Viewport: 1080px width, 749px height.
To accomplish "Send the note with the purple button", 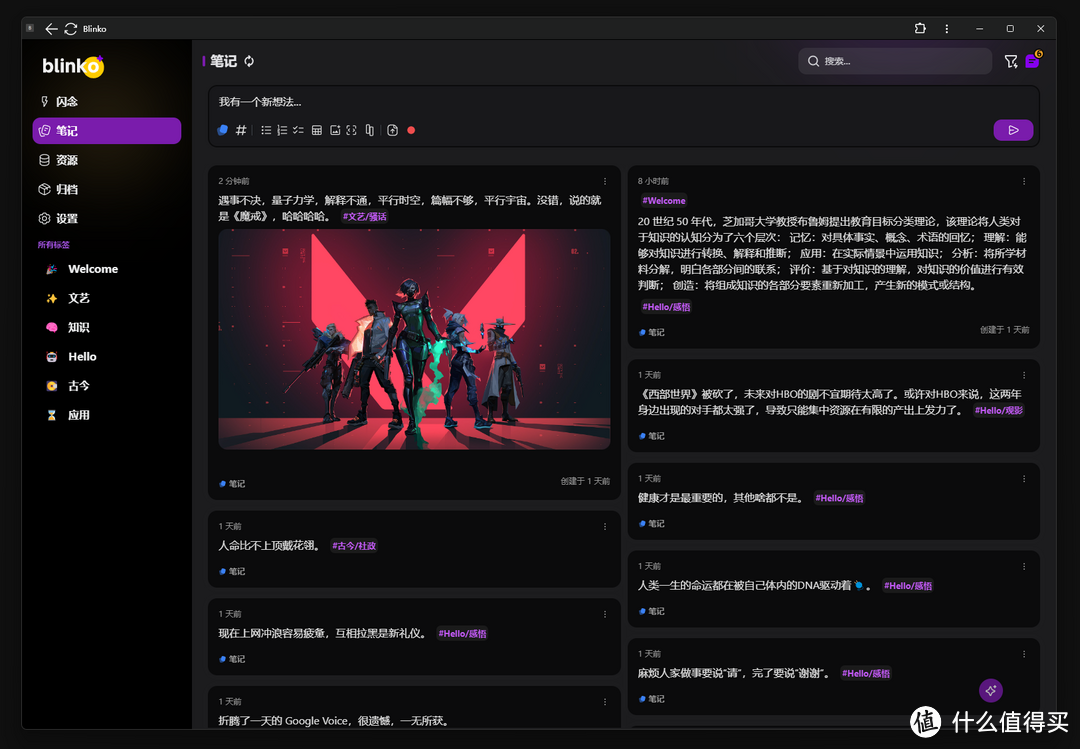I will (x=1013, y=130).
